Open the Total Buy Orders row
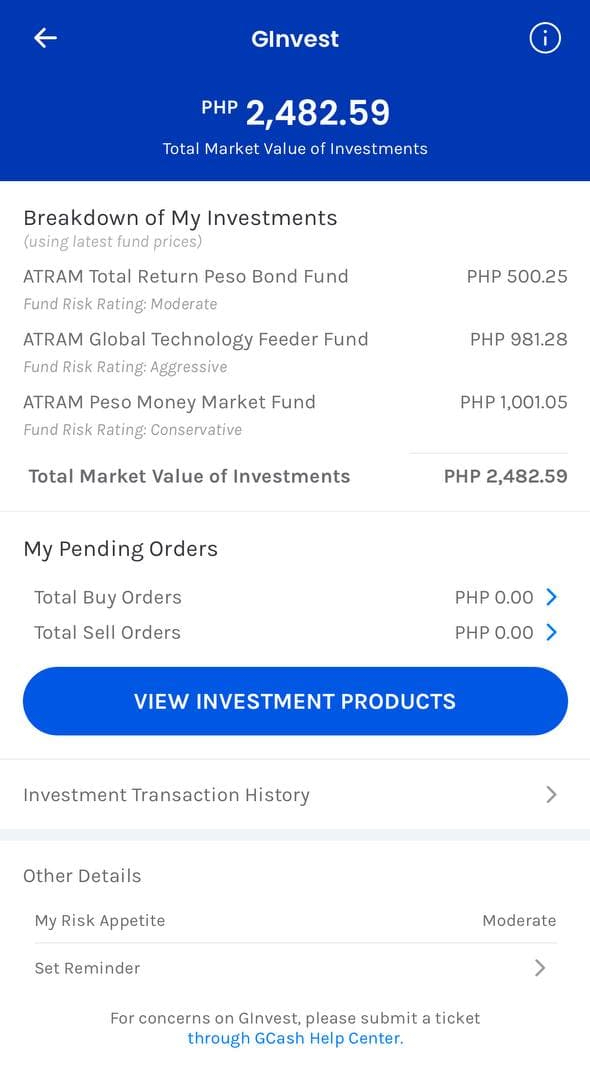 tap(295, 597)
